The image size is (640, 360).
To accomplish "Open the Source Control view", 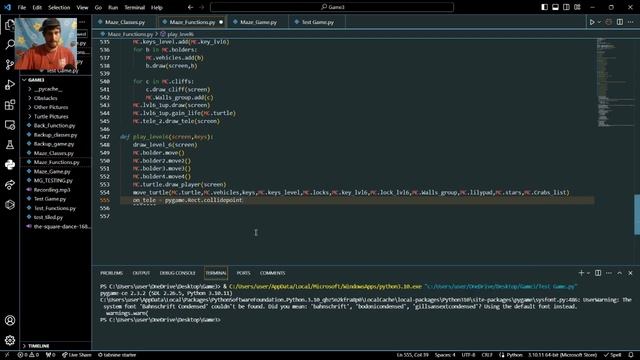I will coord(10,64).
